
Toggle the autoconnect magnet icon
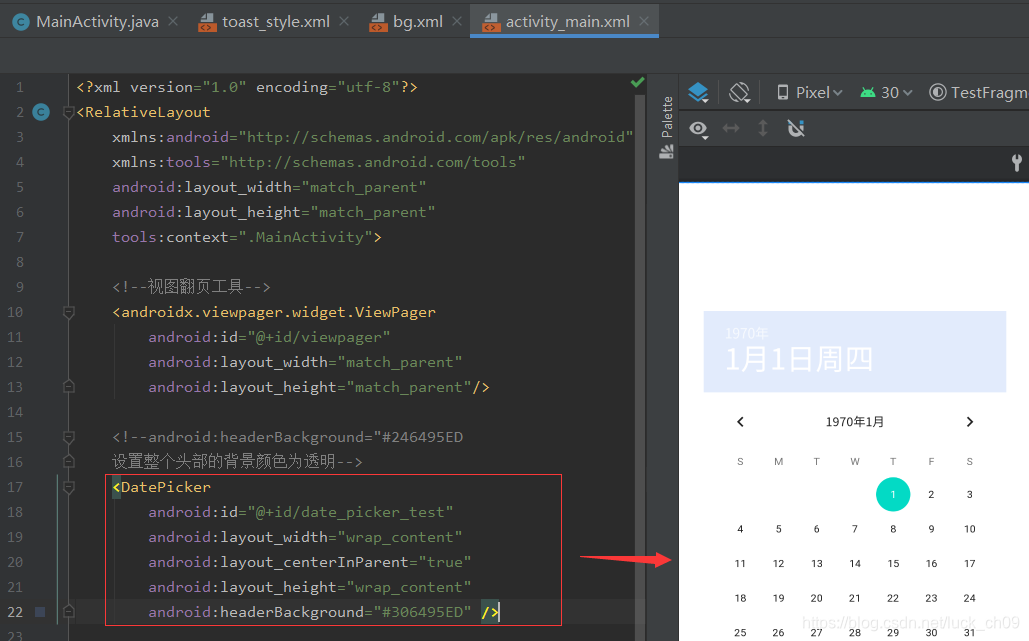tap(796, 128)
